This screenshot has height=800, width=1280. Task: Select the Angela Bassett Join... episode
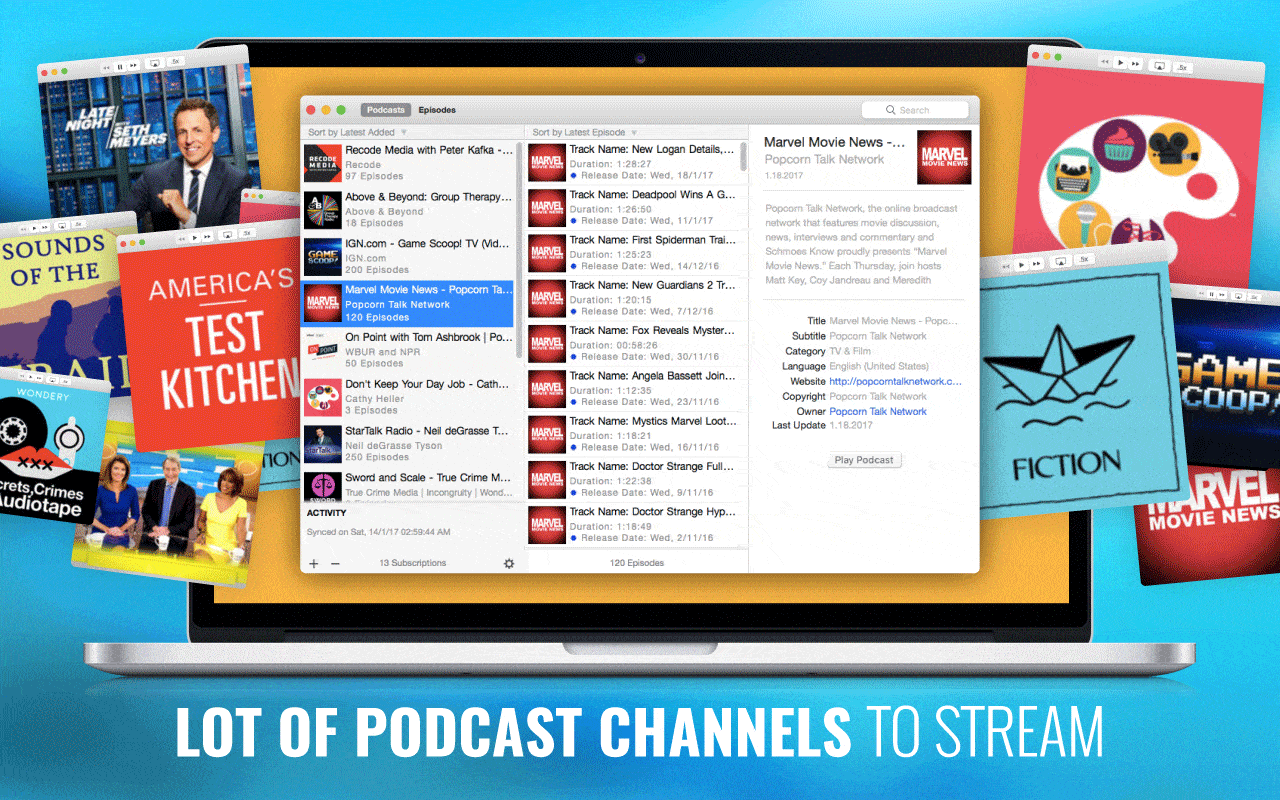pos(635,389)
